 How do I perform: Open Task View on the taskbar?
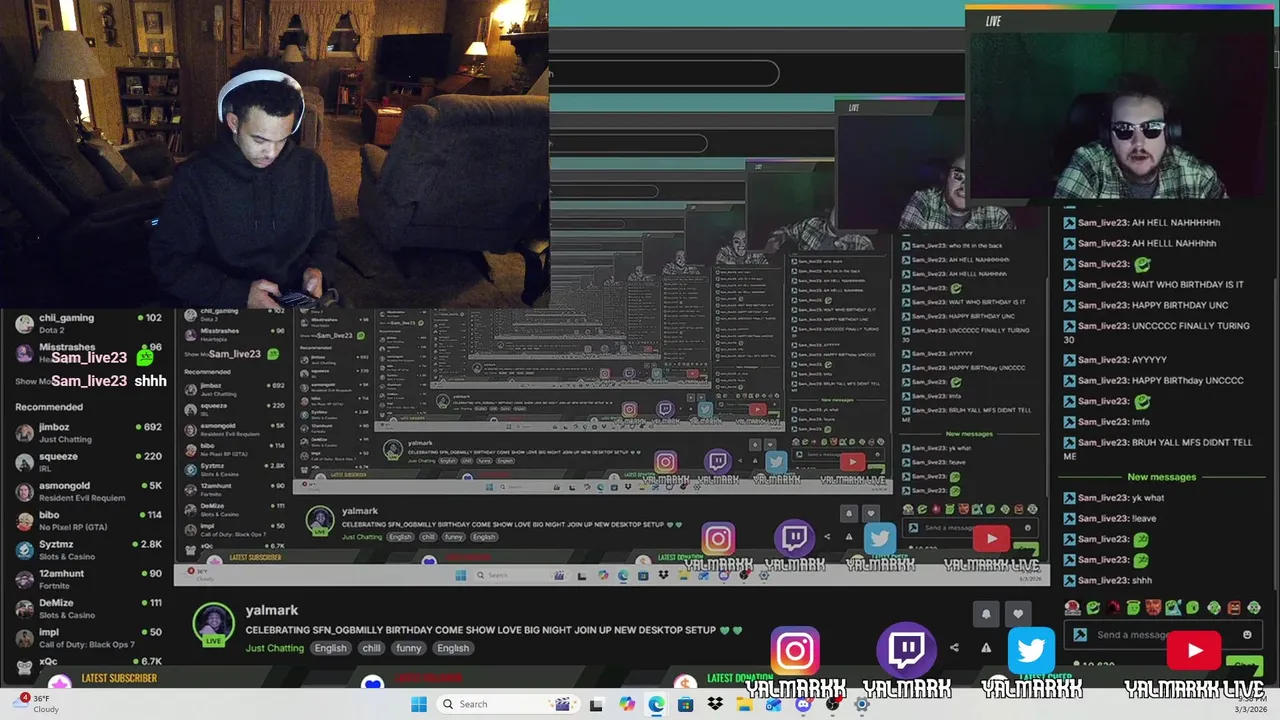pyautogui.click(x=596, y=704)
